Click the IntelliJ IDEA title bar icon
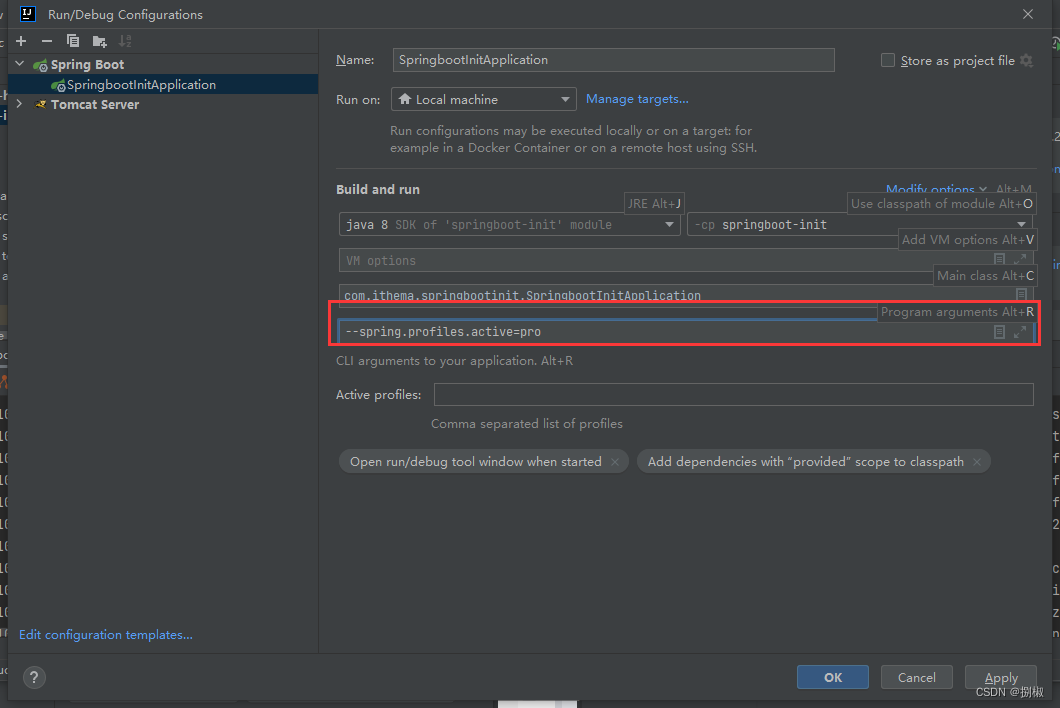The image size is (1060, 708). point(28,14)
